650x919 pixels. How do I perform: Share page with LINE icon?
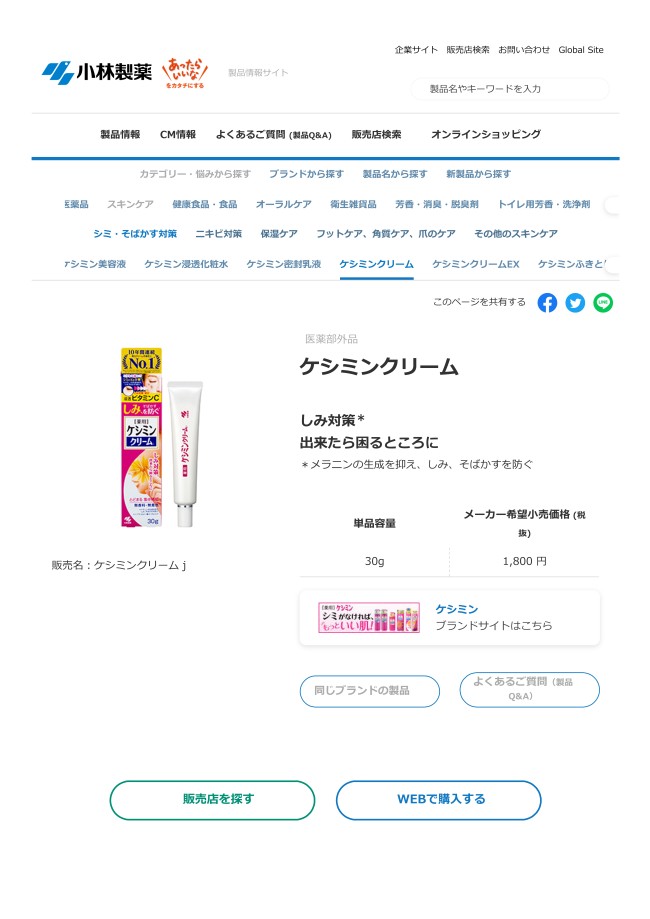click(x=603, y=303)
